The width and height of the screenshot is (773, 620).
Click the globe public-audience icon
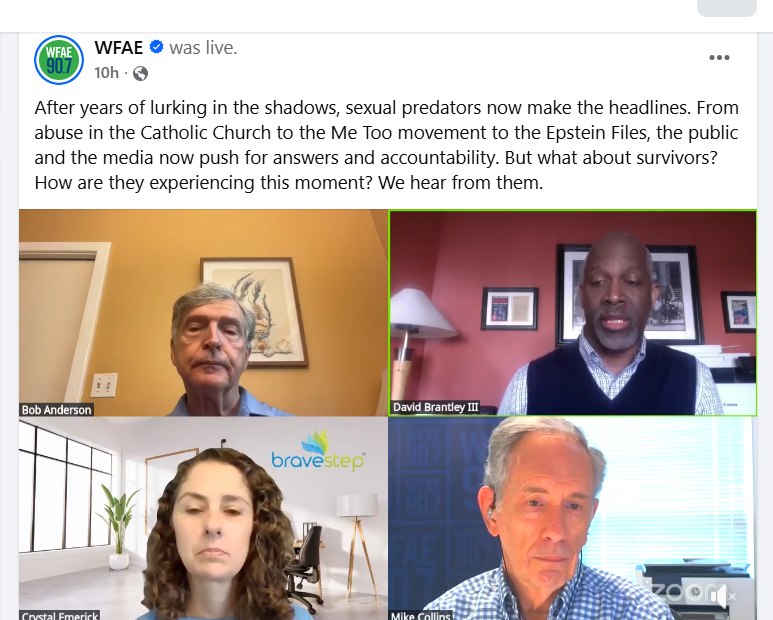click(141, 73)
